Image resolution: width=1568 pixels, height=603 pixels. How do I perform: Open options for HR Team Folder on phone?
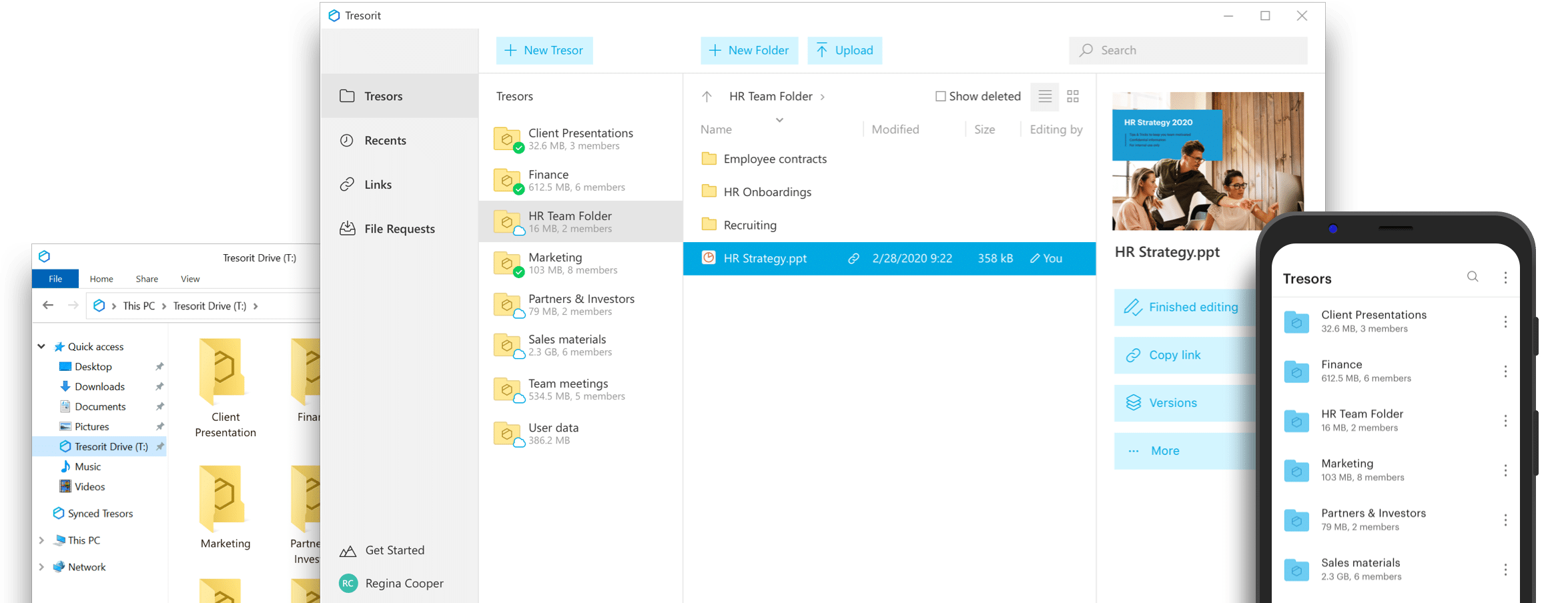click(x=1505, y=421)
